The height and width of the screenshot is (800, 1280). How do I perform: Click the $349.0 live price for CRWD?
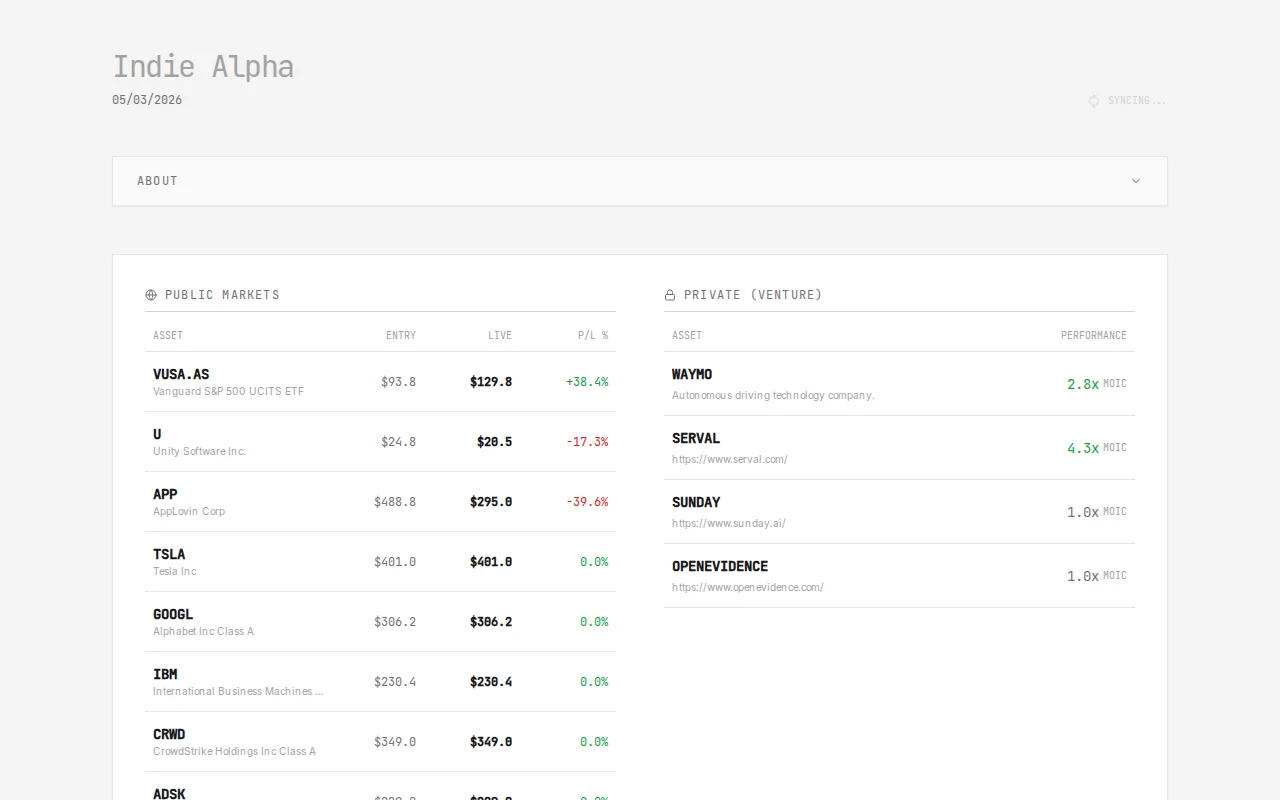tap(491, 742)
